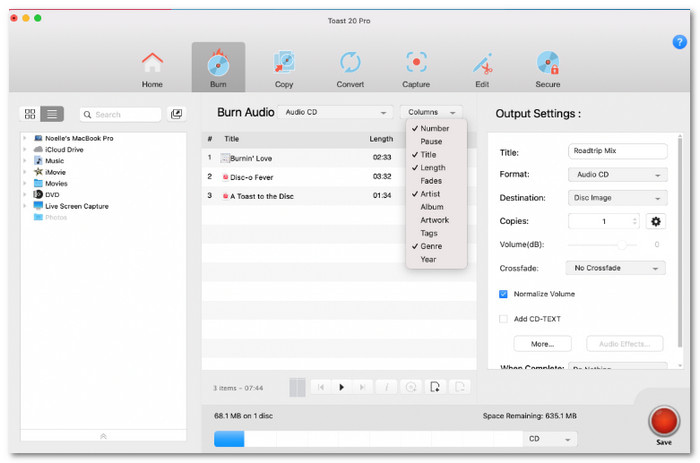Expand the Movies folder tree item
The image size is (700, 463).
pos(25,184)
